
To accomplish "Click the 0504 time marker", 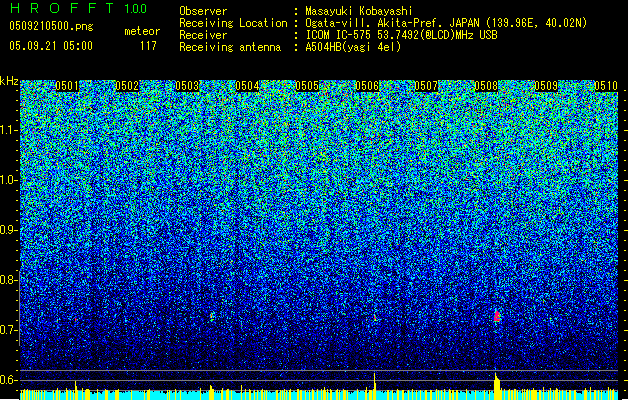I will point(247,86).
